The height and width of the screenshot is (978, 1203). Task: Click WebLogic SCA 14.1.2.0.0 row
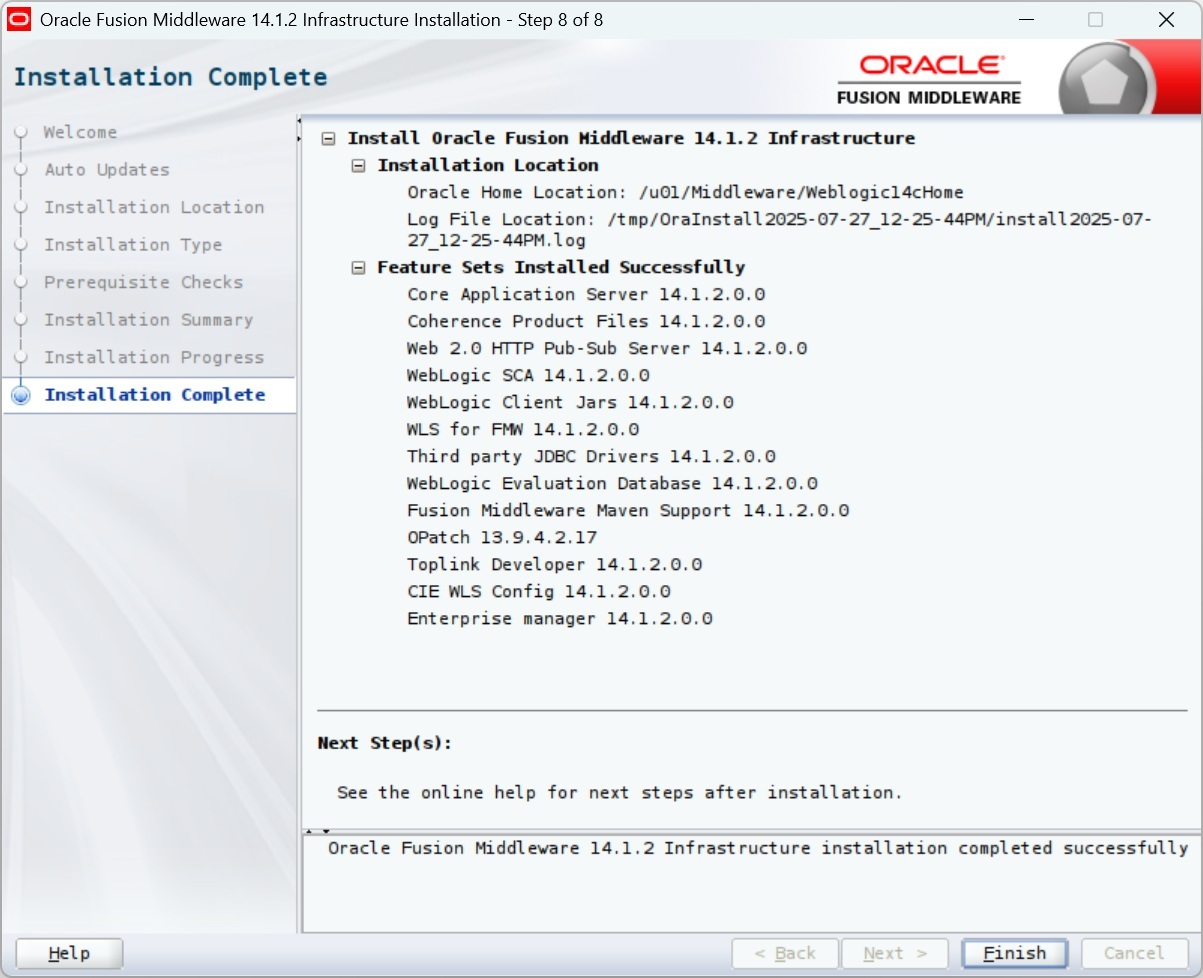(x=528, y=375)
